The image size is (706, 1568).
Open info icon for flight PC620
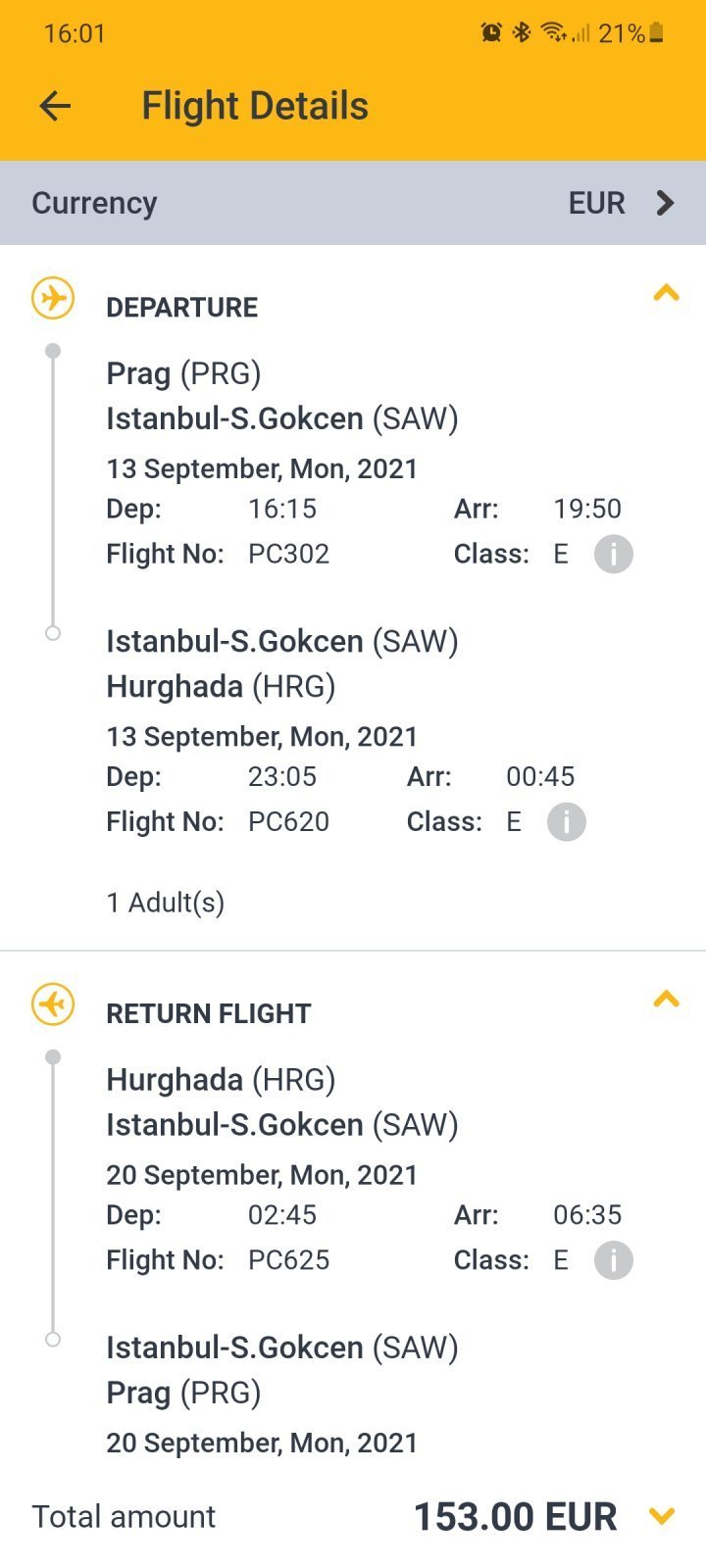(567, 822)
